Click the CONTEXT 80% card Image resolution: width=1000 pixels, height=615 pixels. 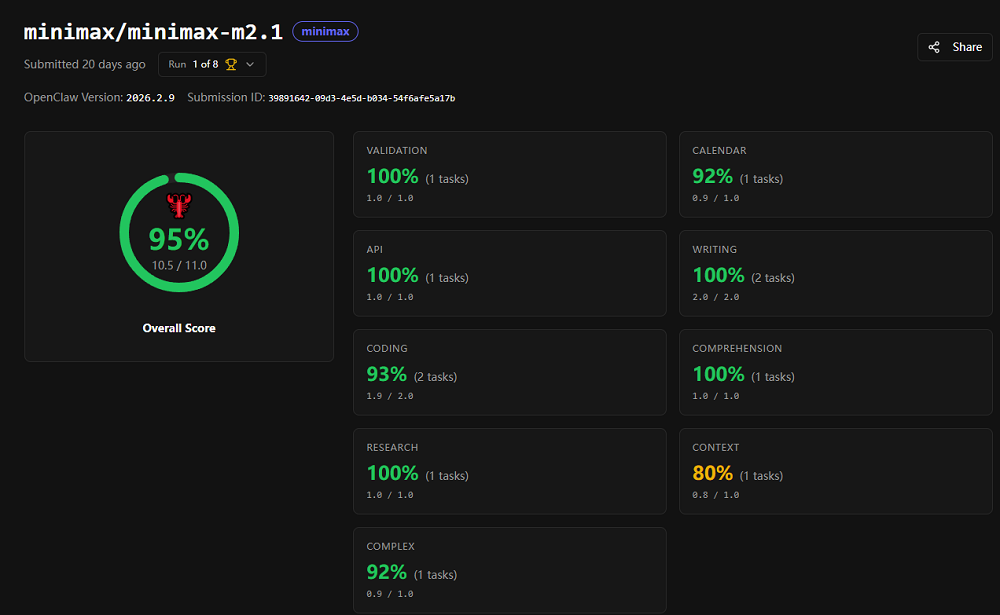coord(835,471)
